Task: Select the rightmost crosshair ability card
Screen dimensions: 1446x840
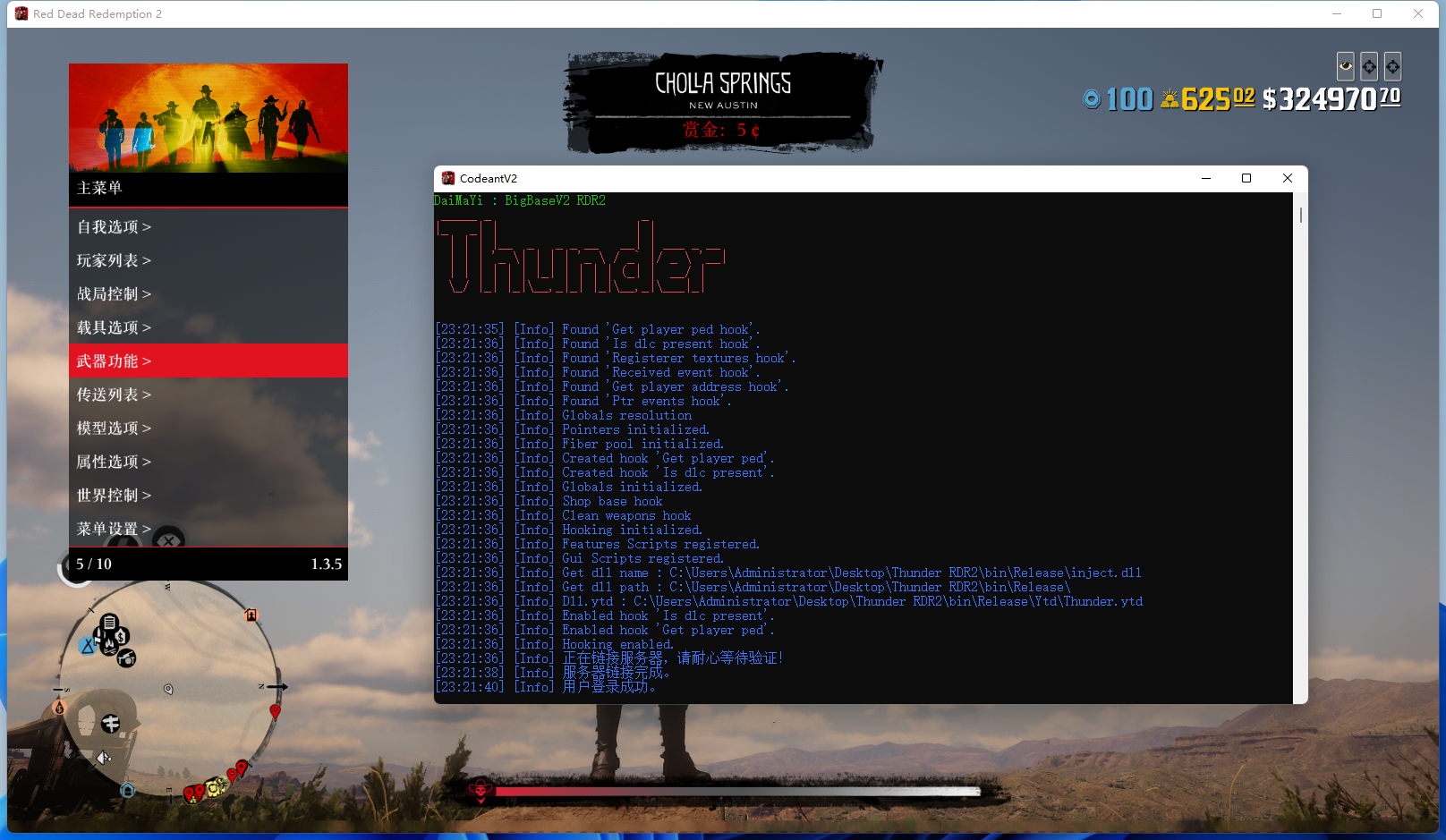Action: (1392, 66)
